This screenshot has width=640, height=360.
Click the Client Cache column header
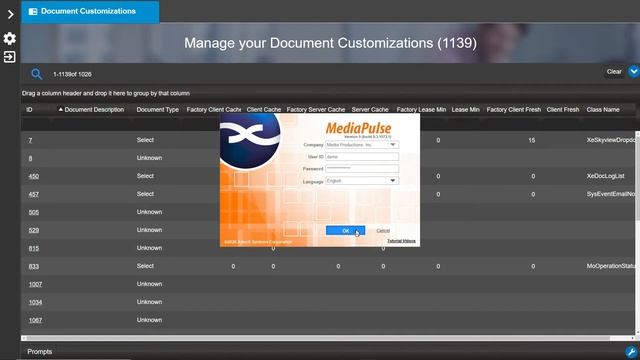coord(264,110)
